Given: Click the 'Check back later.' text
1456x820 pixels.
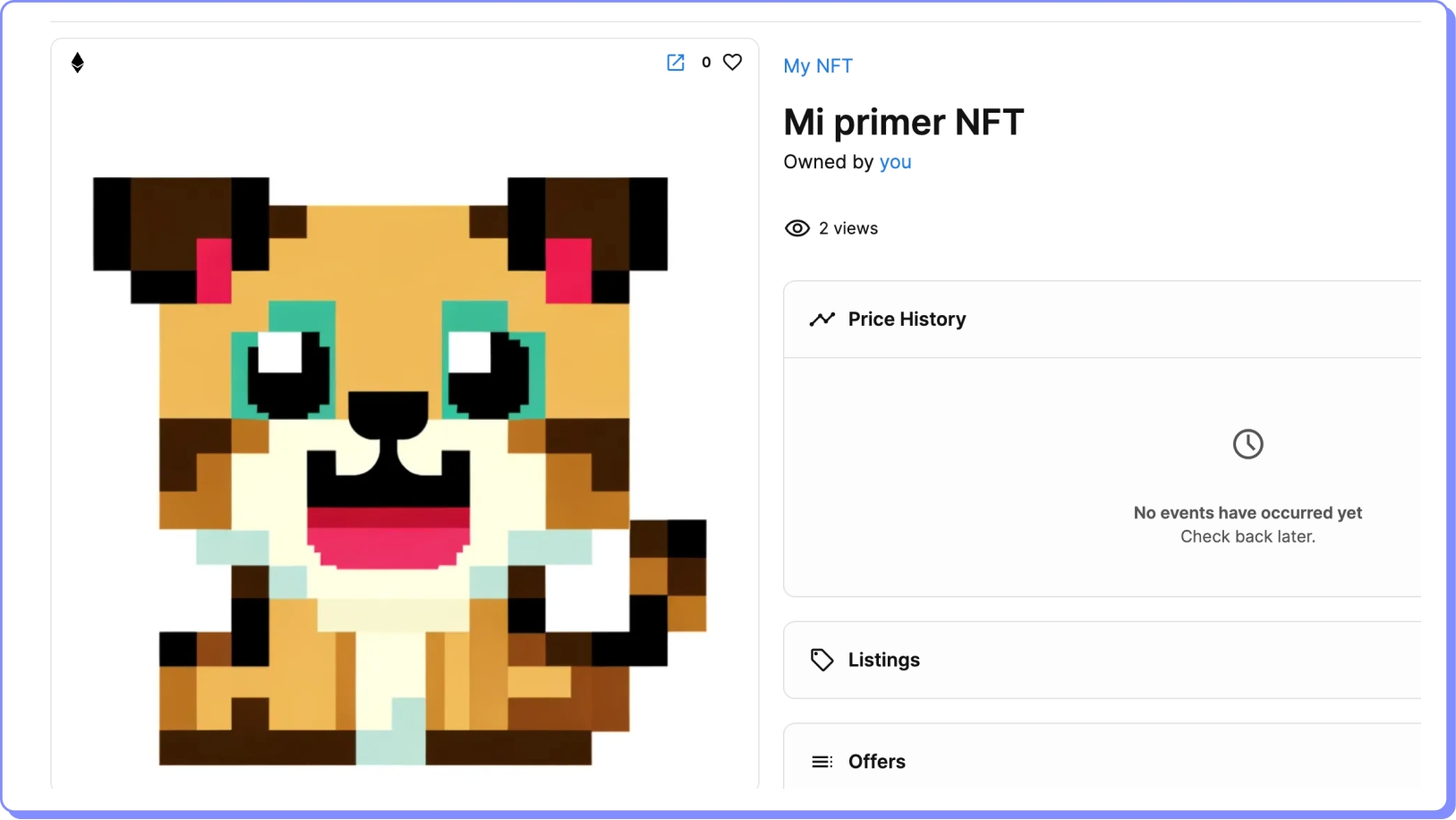Looking at the screenshot, I should [1247, 536].
